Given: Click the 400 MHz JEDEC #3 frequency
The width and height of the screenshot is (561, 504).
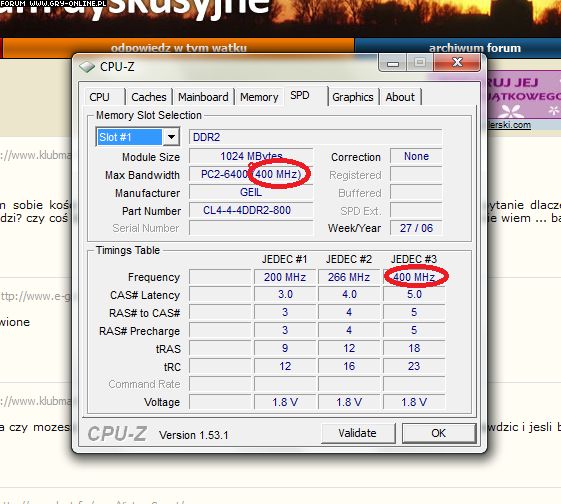Looking at the screenshot, I should click(x=414, y=277).
